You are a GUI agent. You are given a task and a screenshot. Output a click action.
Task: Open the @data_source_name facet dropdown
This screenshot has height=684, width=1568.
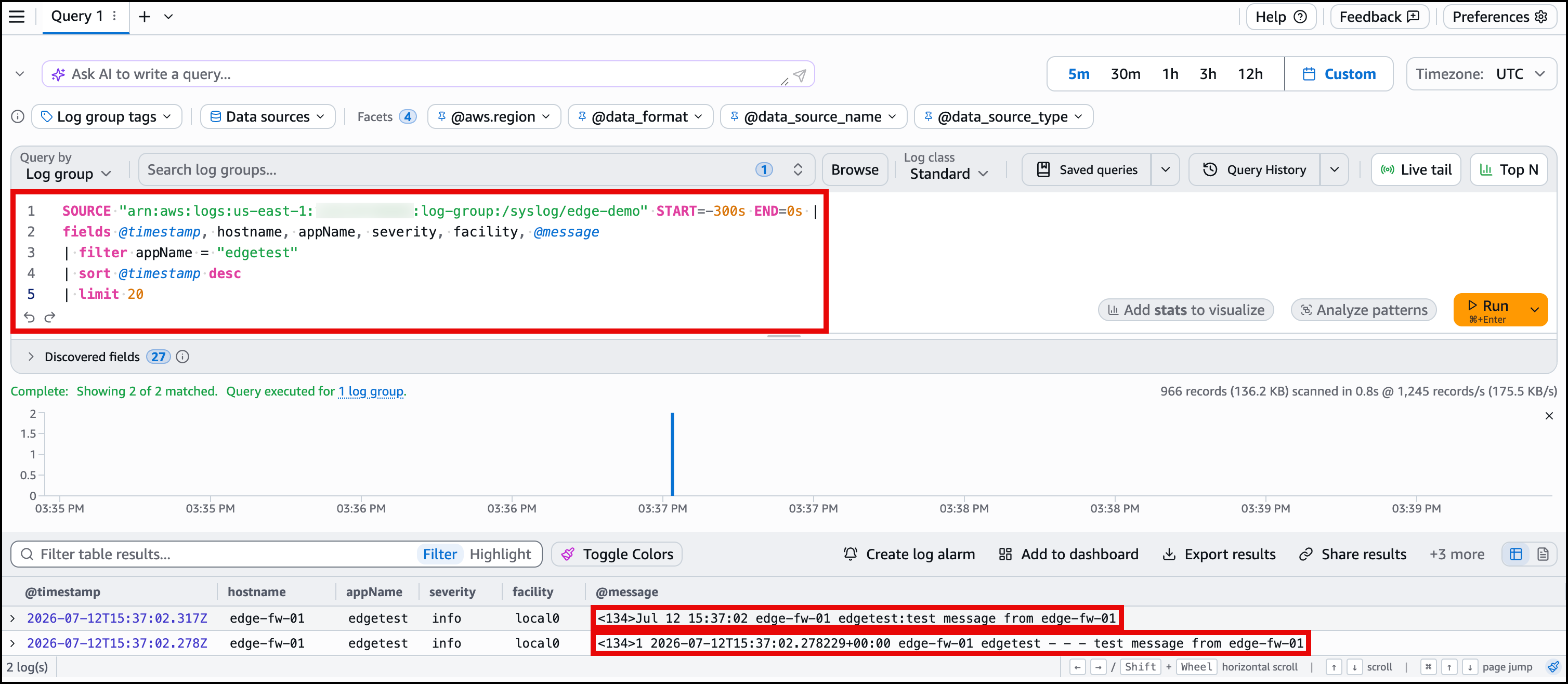pos(813,116)
